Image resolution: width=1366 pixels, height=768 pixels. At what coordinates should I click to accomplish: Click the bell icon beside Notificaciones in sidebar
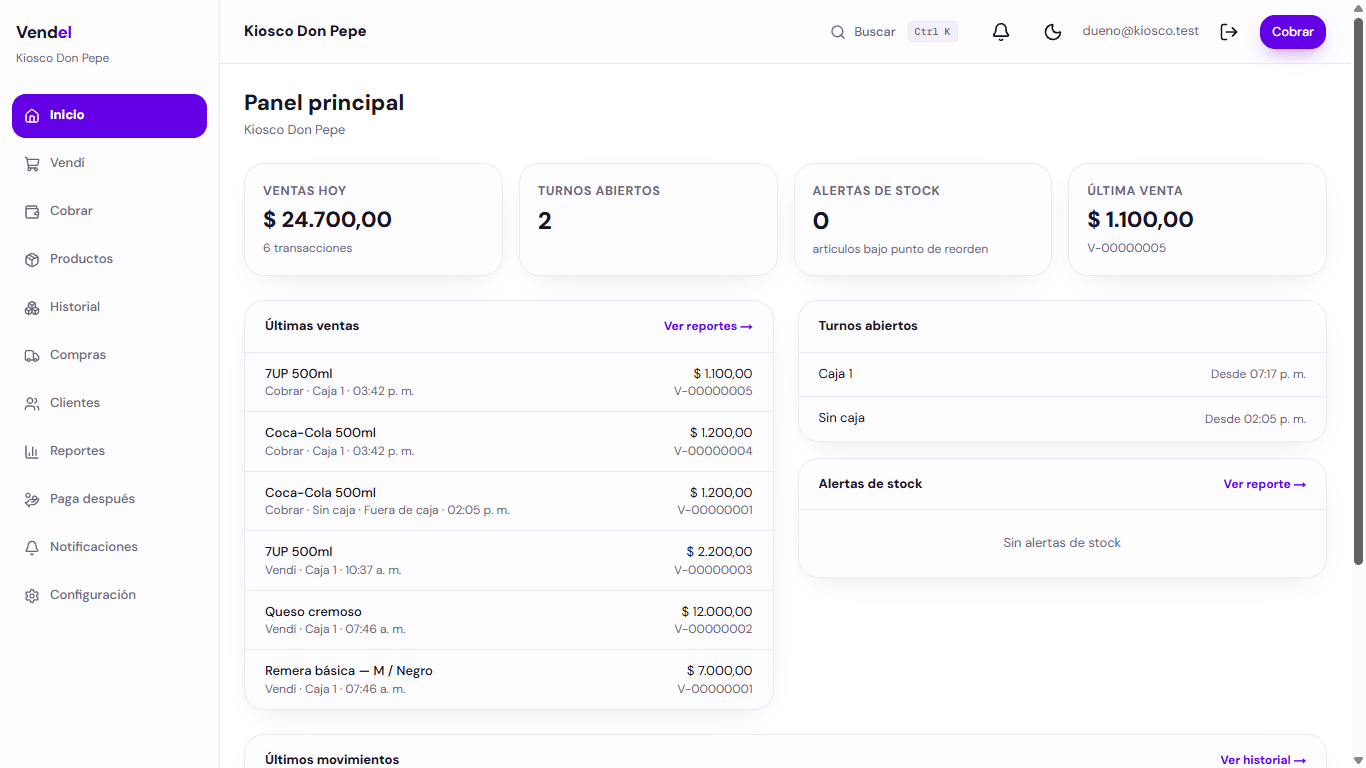point(32,547)
